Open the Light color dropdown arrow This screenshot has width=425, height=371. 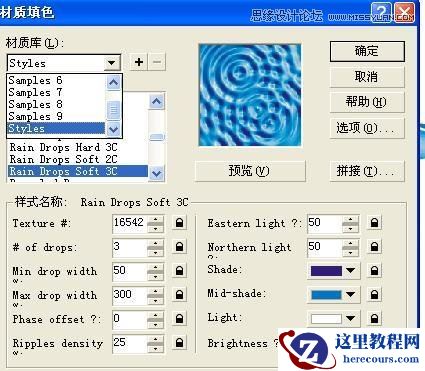[350, 319]
